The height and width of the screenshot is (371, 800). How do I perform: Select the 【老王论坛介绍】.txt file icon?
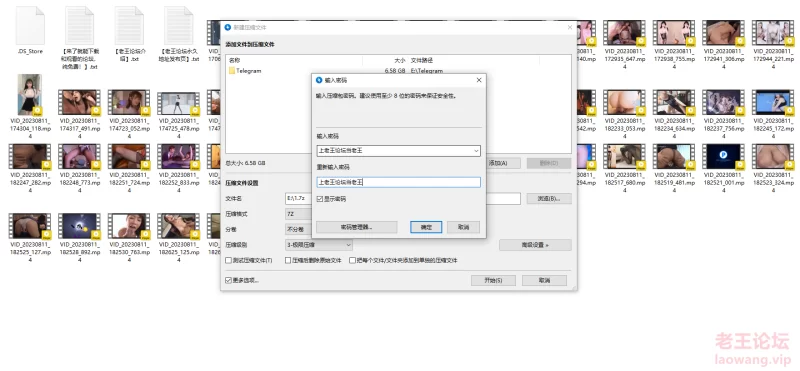(x=129, y=26)
